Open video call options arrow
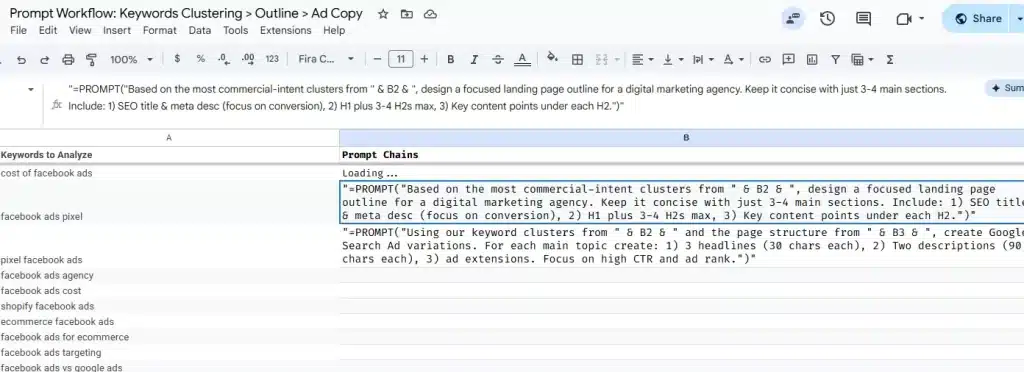Image resolution: width=1024 pixels, height=372 pixels. tap(921, 19)
